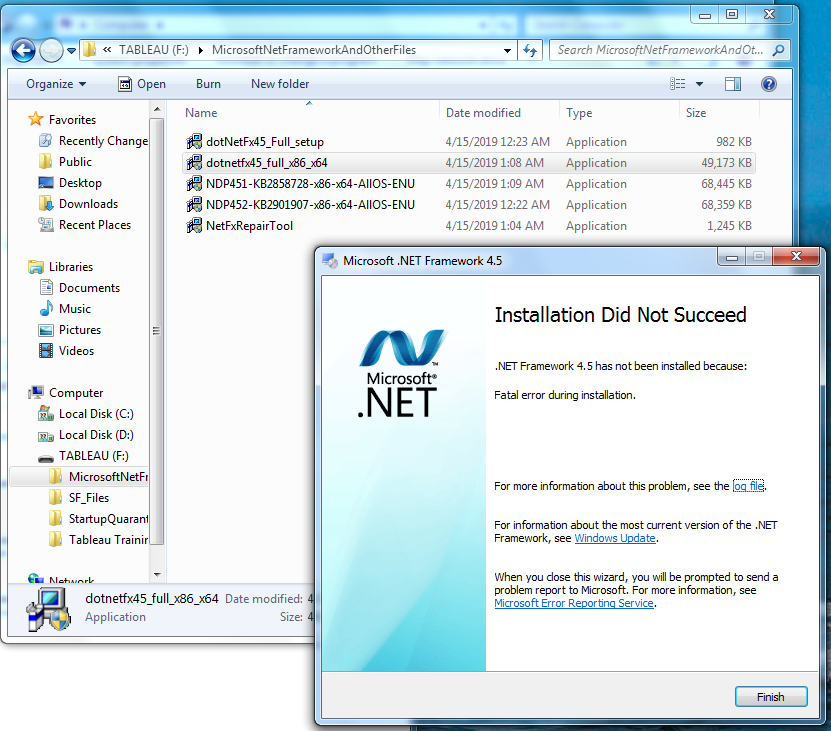This screenshot has width=831, height=731.
Task: Click the forward navigation arrow in Explorer
Action: click(x=51, y=51)
